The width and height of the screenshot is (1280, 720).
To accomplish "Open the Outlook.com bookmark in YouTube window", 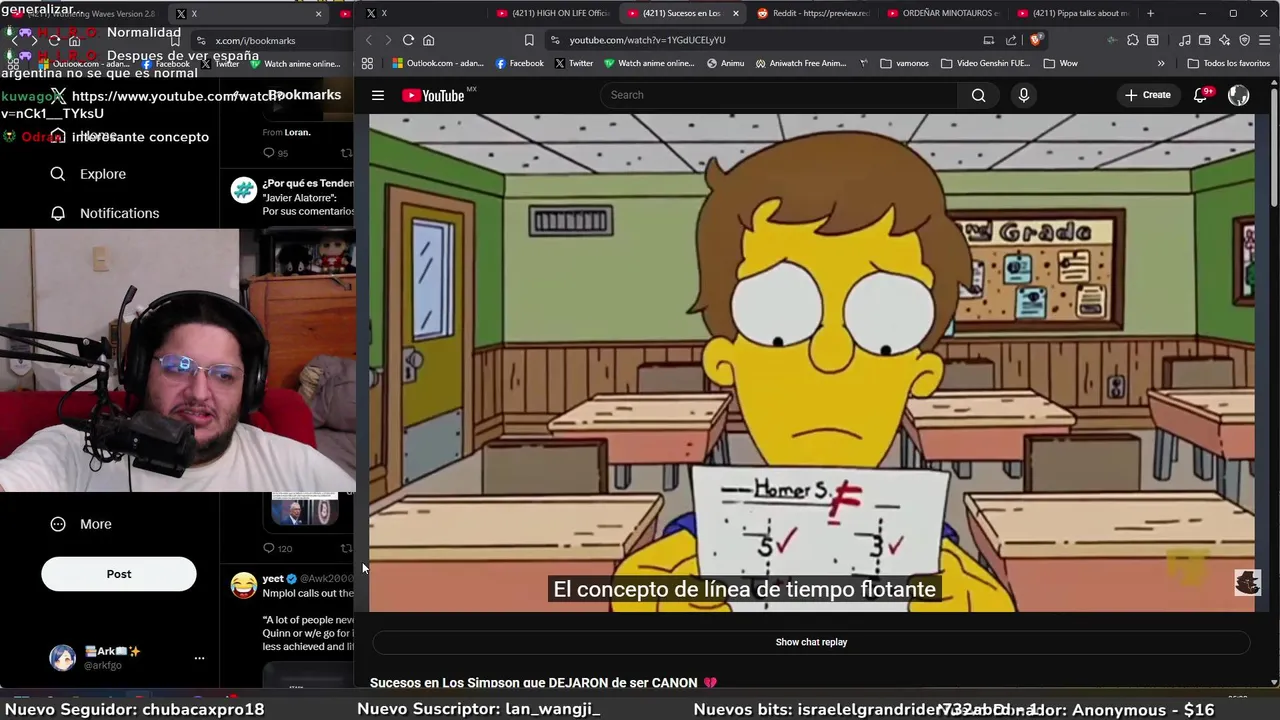I will pos(438,63).
